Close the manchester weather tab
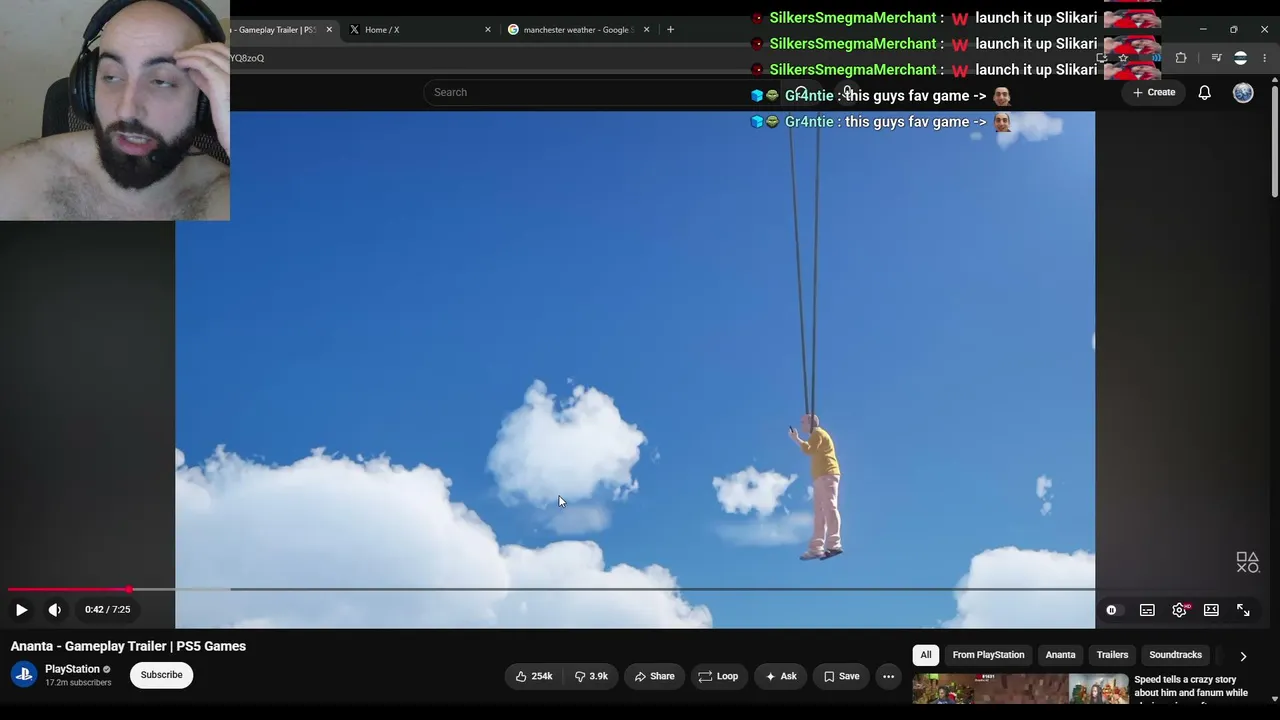Viewport: 1280px width, 720px height. (x=646, y=30)
